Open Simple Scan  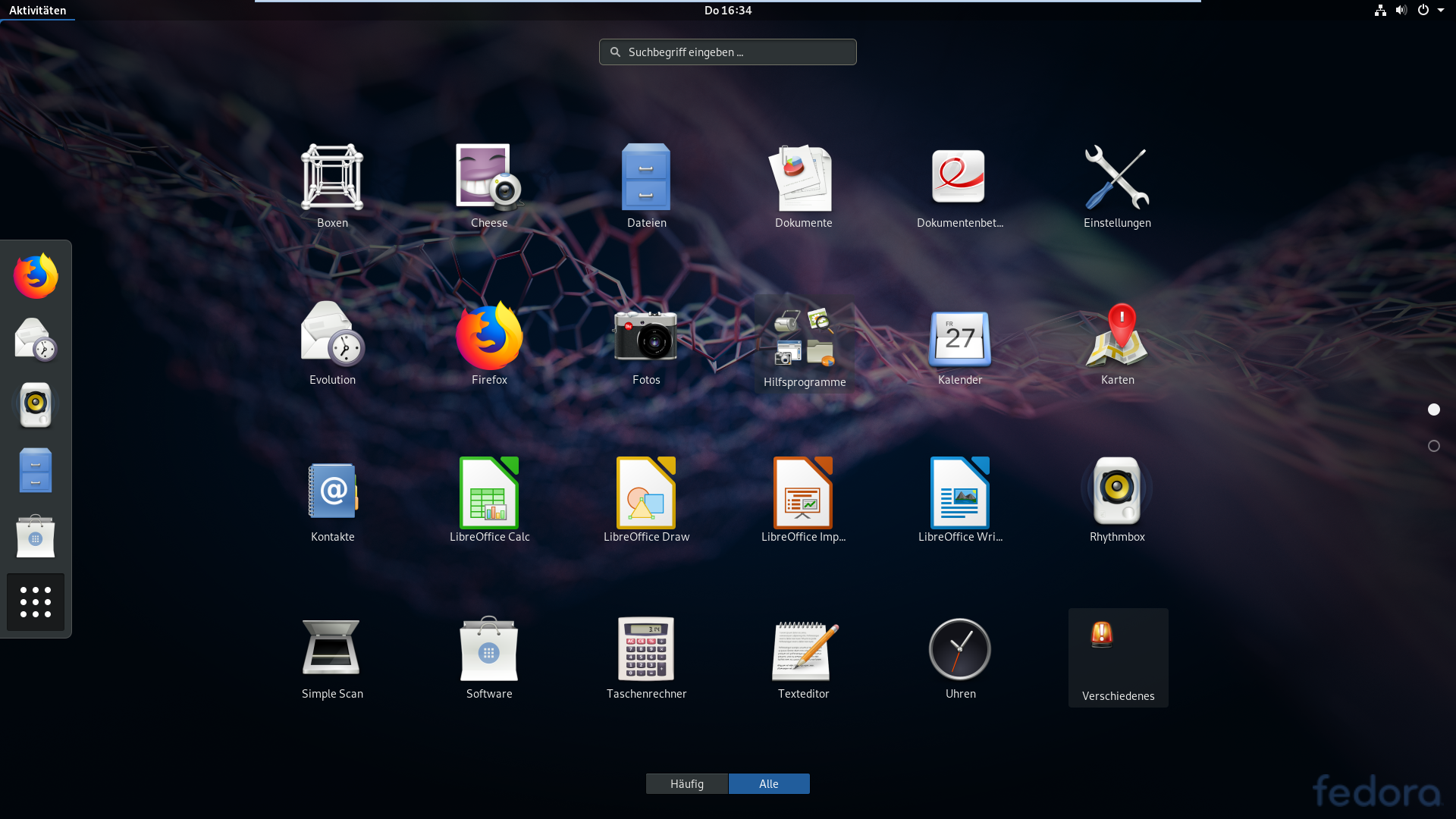(332, 657)
